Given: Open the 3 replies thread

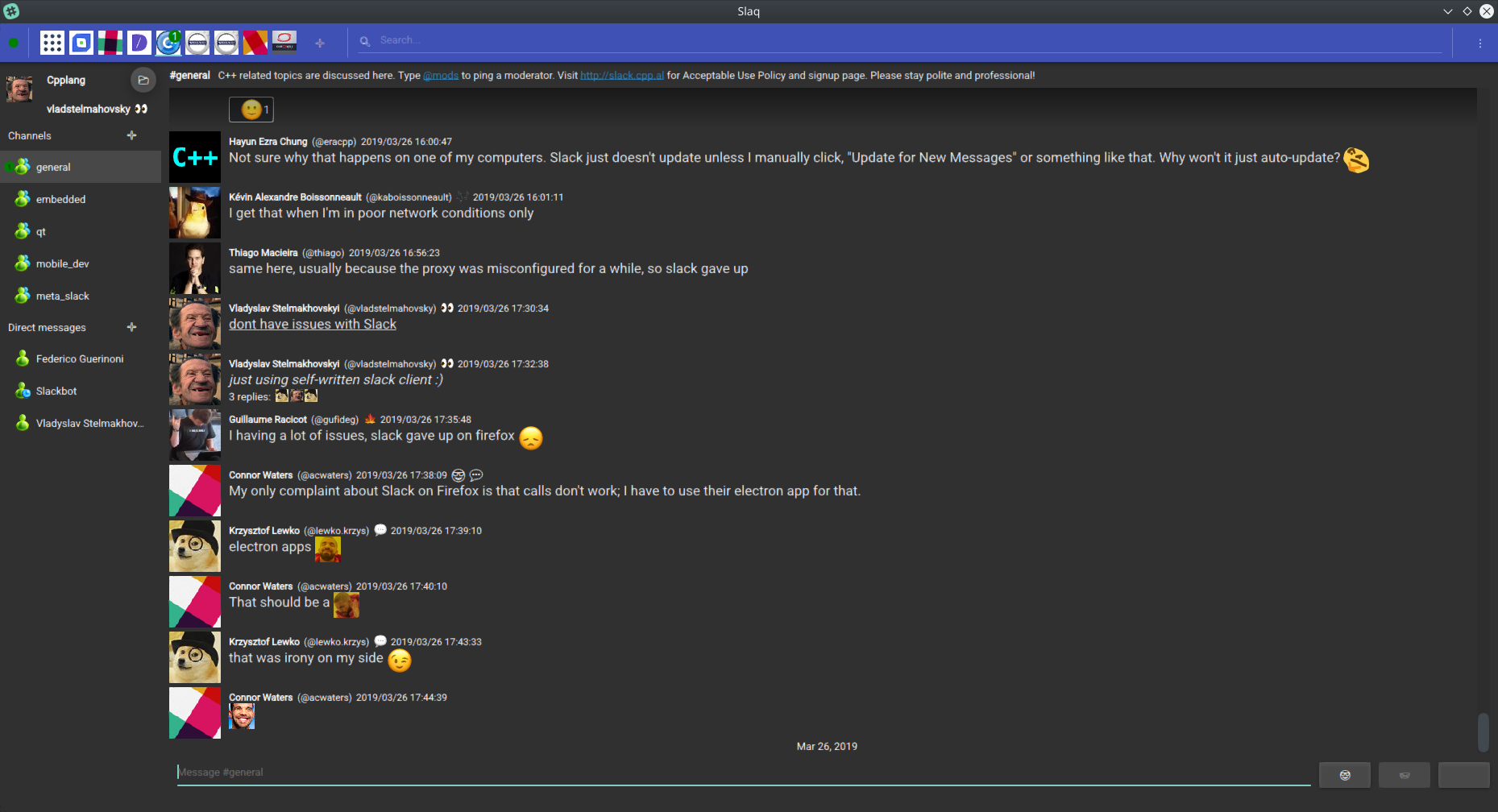Looking at the screenshot, I should coord(273,396).
